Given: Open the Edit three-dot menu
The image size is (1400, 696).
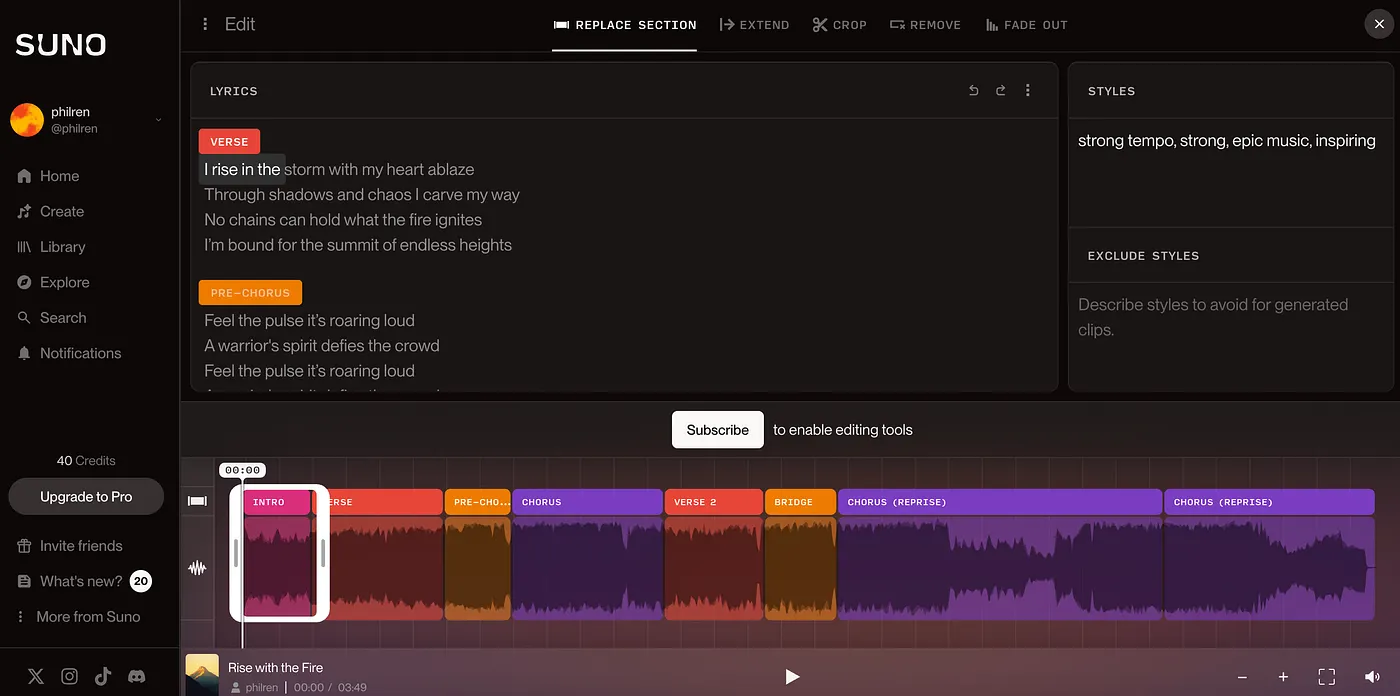Looking at the screenshot, I should click(205, 24).
